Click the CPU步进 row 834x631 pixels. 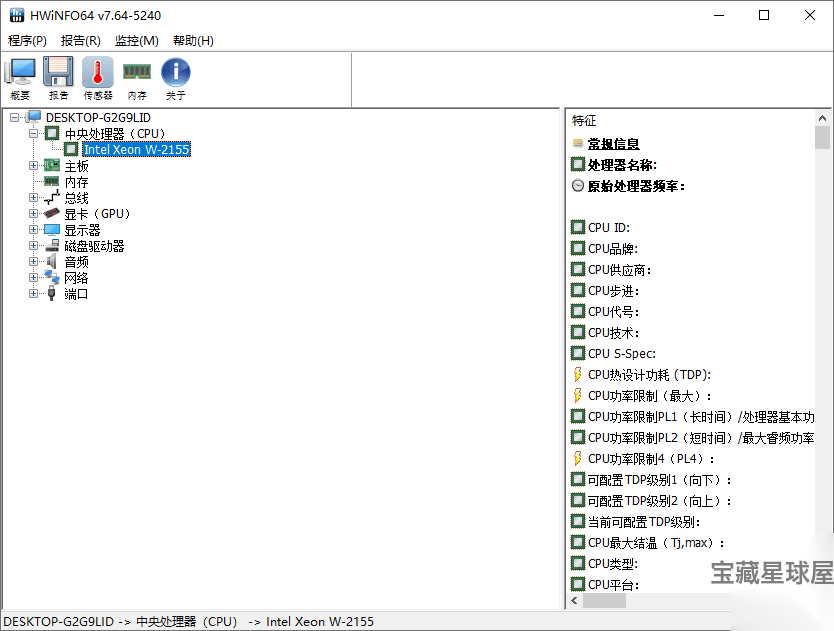coord(605,290)
